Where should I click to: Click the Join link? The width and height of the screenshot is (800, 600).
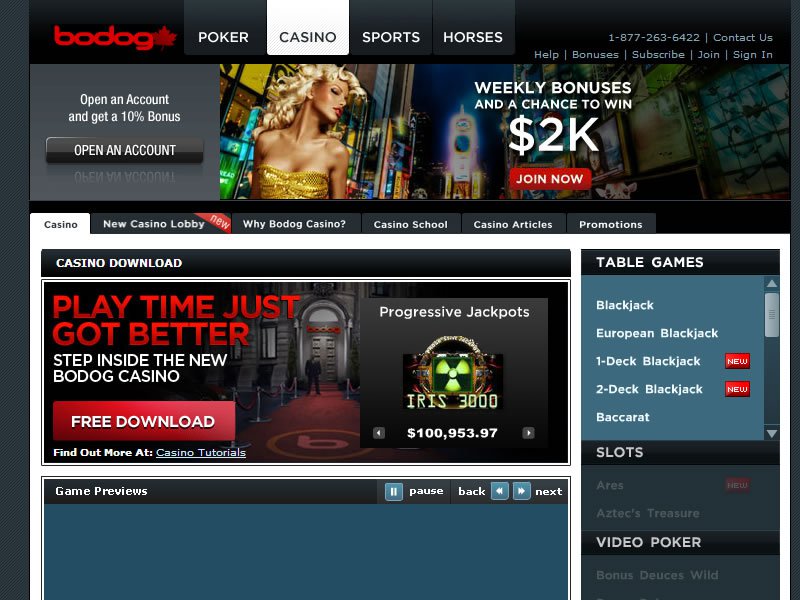click(x=709, y=55)
